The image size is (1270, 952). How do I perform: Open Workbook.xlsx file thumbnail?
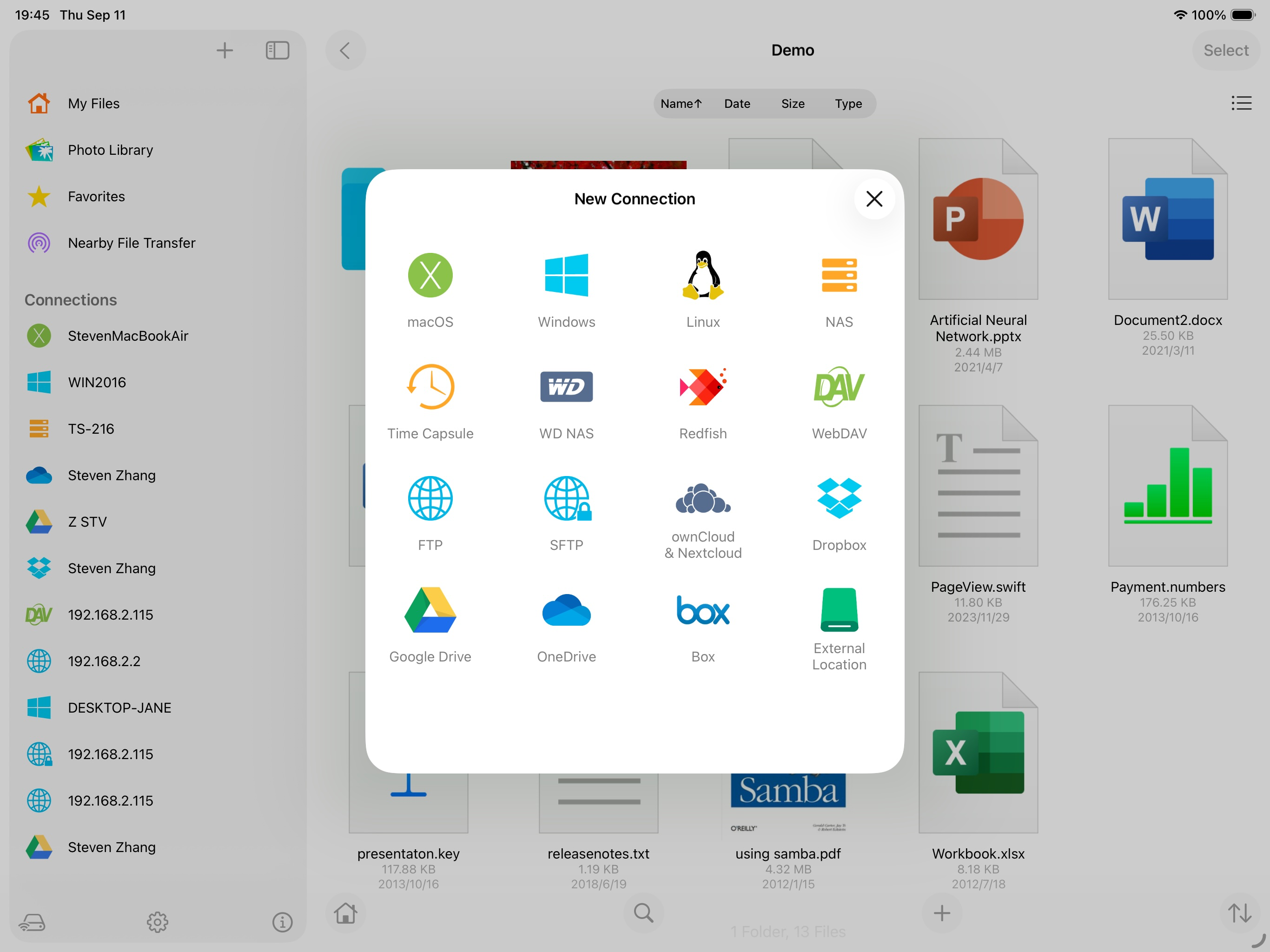click(x=978, y=752)
